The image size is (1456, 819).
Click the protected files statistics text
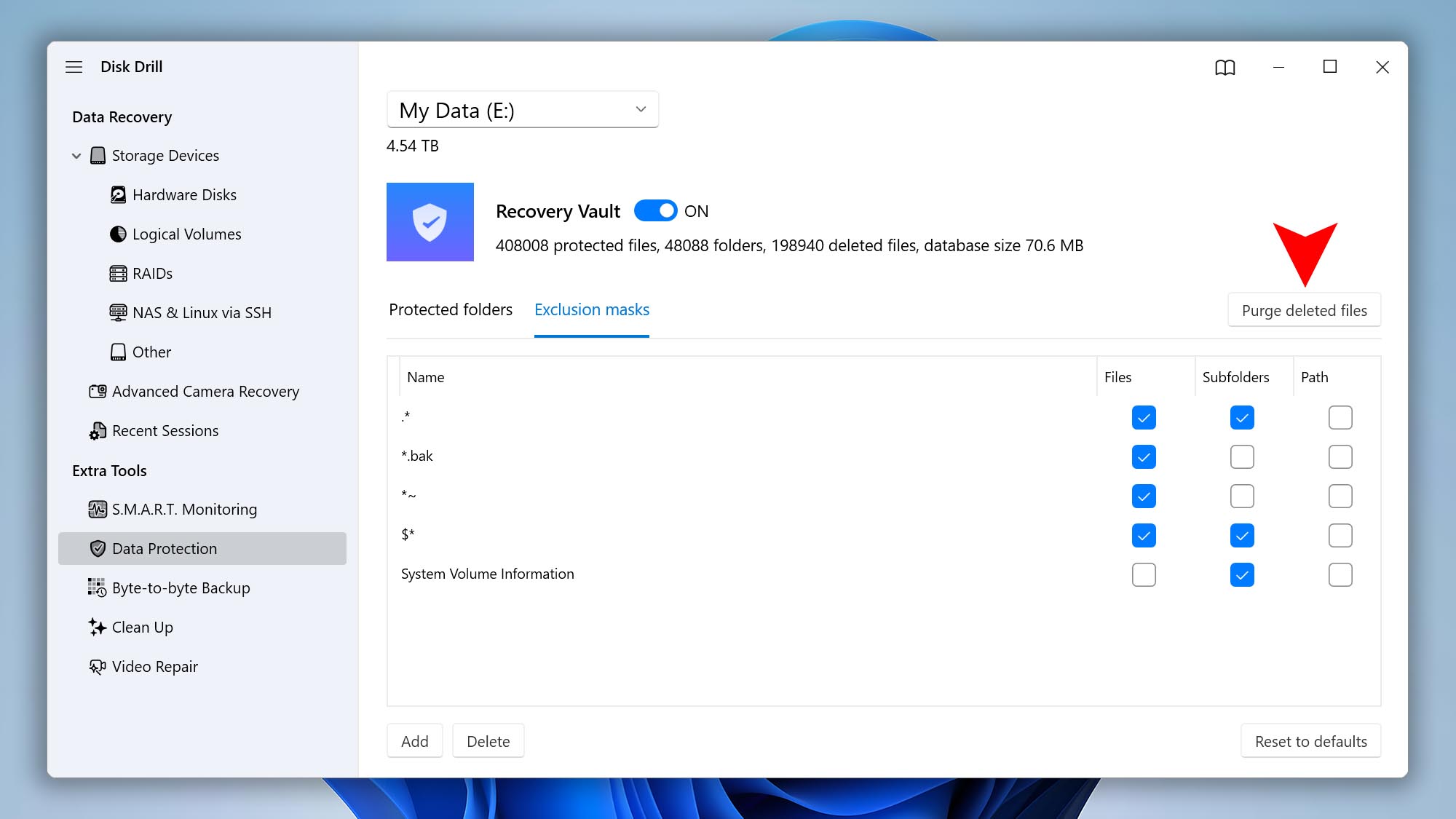click(789, 246)
